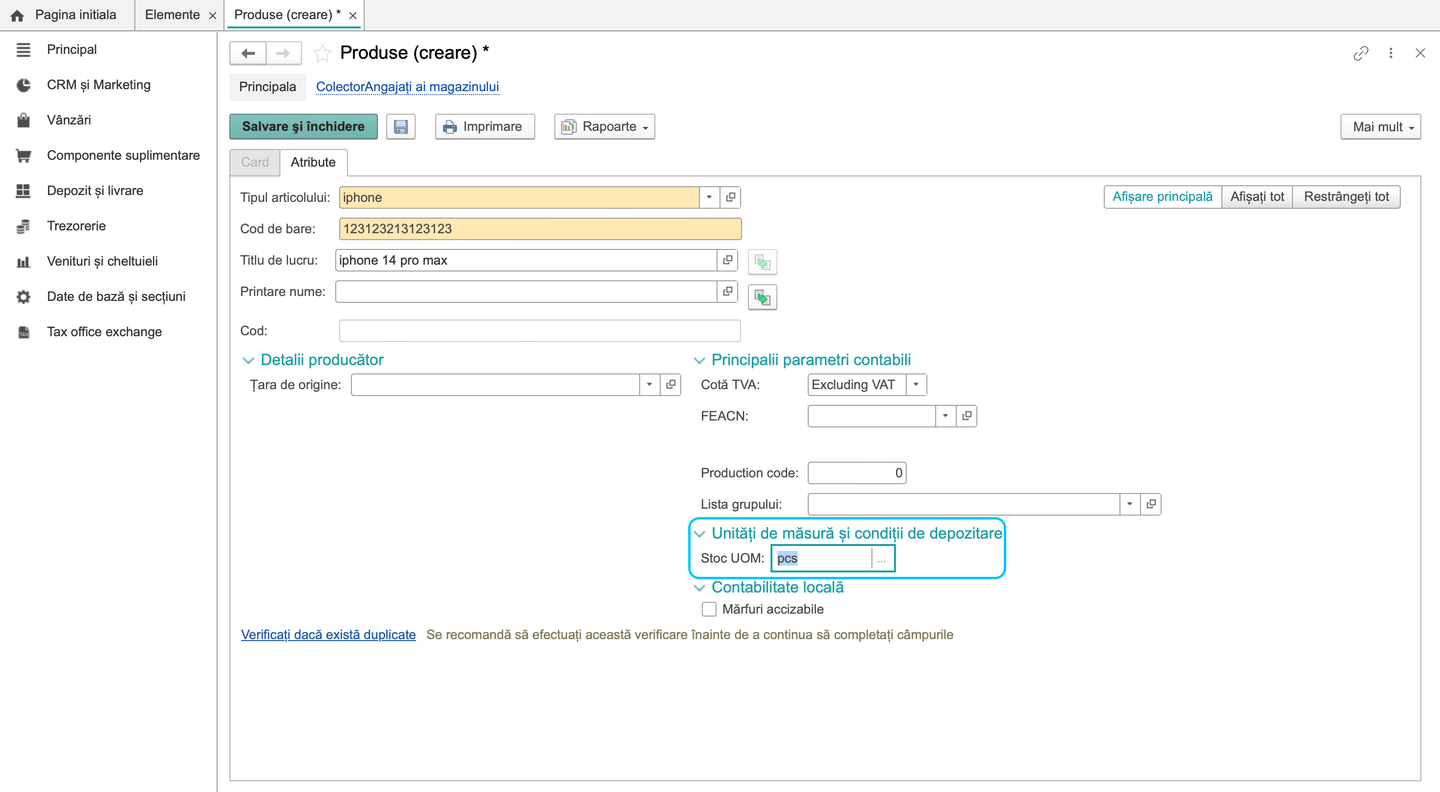Image resolution: width=1440 pixels, height=792 pixels.
Task: Click the home icon beside Pagina initiala
Action: (x=17, y=16)
